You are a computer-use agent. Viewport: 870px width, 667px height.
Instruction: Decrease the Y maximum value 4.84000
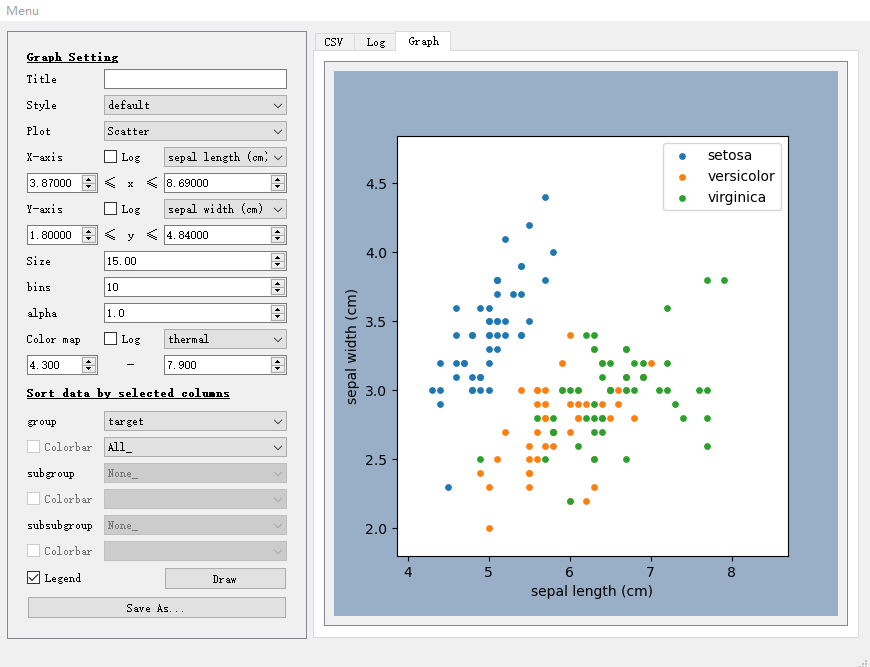click(x=278, y=239)
